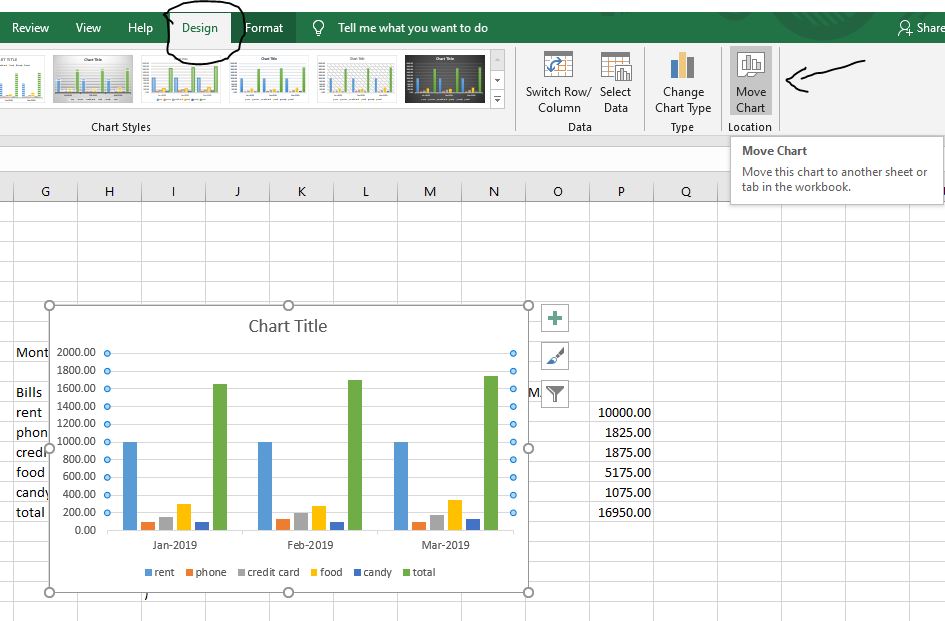This screenshot has height=621, width=945.
Task: Select the dark-themed chart style thumbnail
Action: coord(444,77)
